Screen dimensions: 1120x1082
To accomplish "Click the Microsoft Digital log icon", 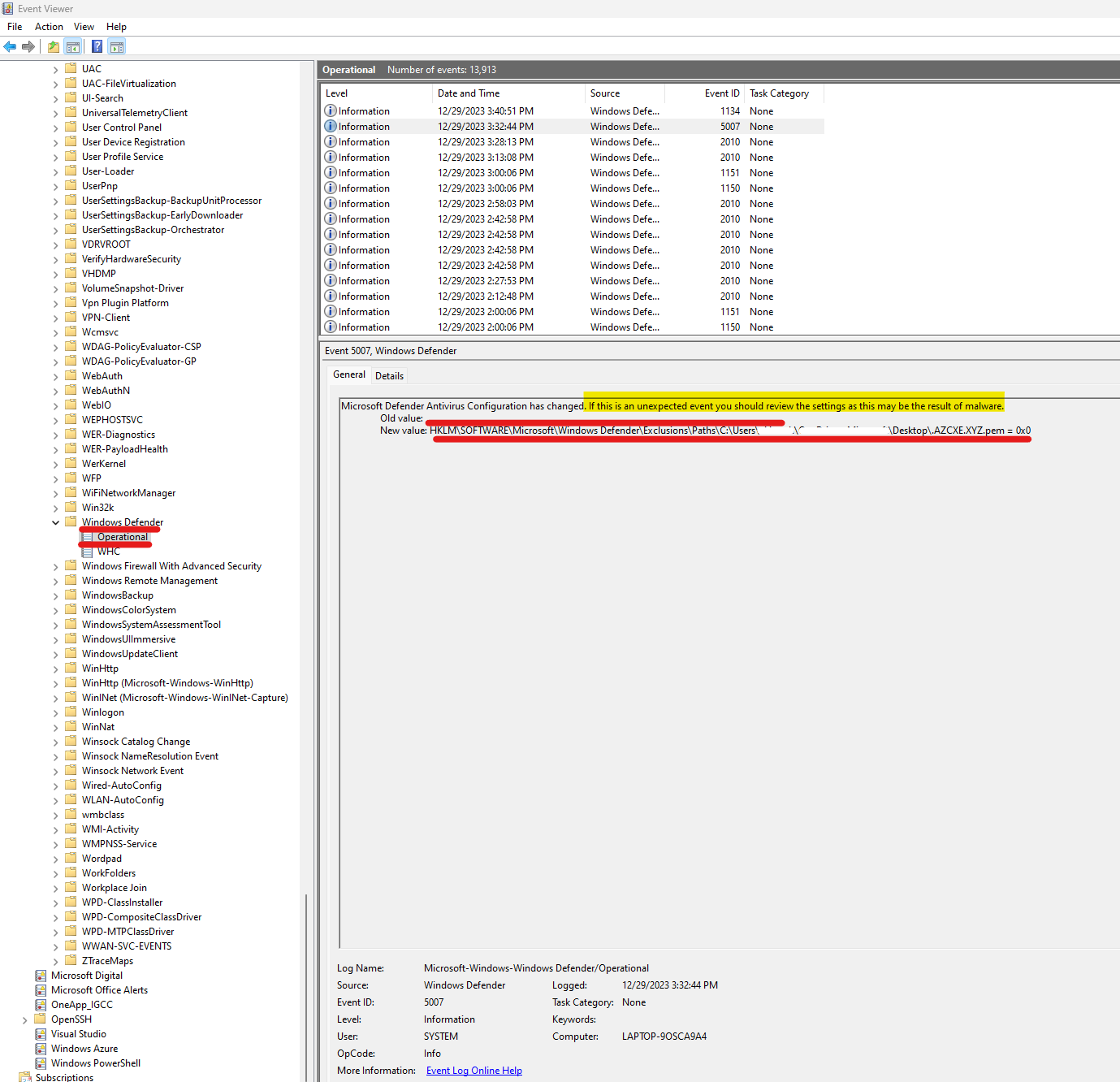I will [x=41, y=976].
